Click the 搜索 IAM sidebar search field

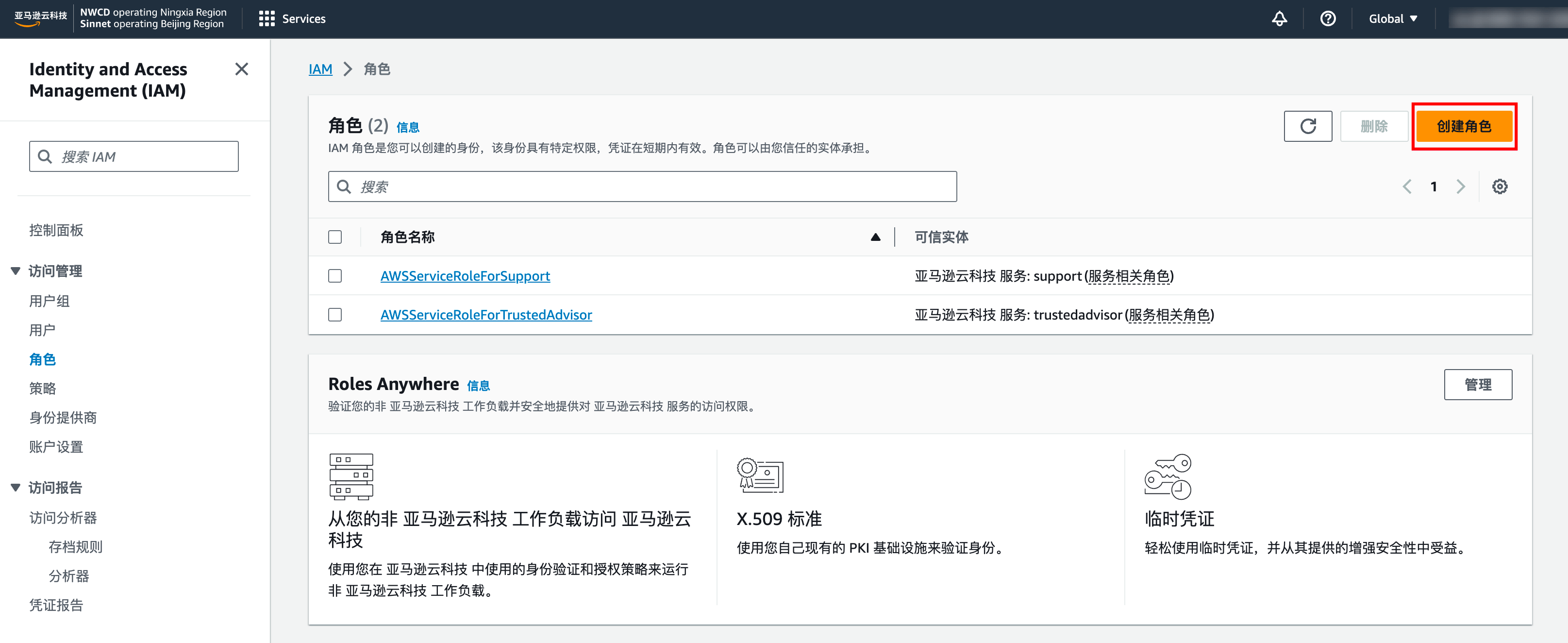[x=134, y=156]
